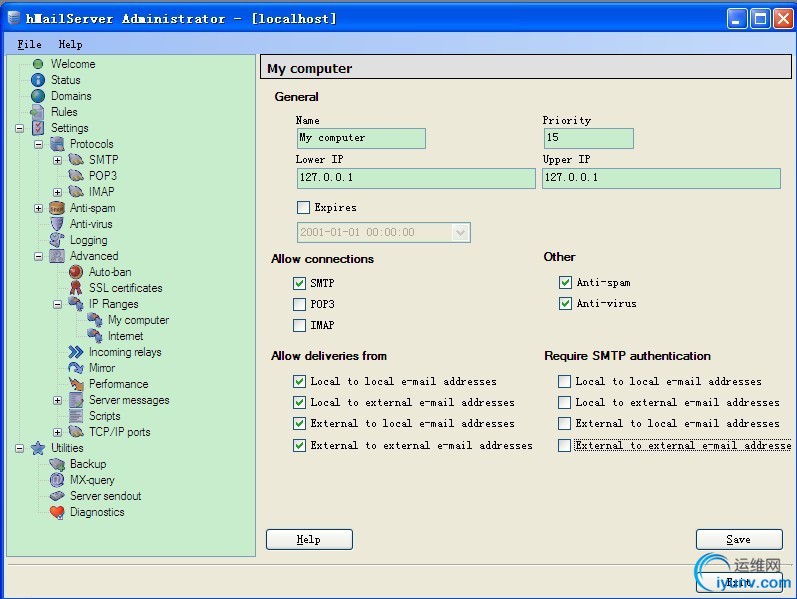Click the Server messages icon

(x=76, y=400)
